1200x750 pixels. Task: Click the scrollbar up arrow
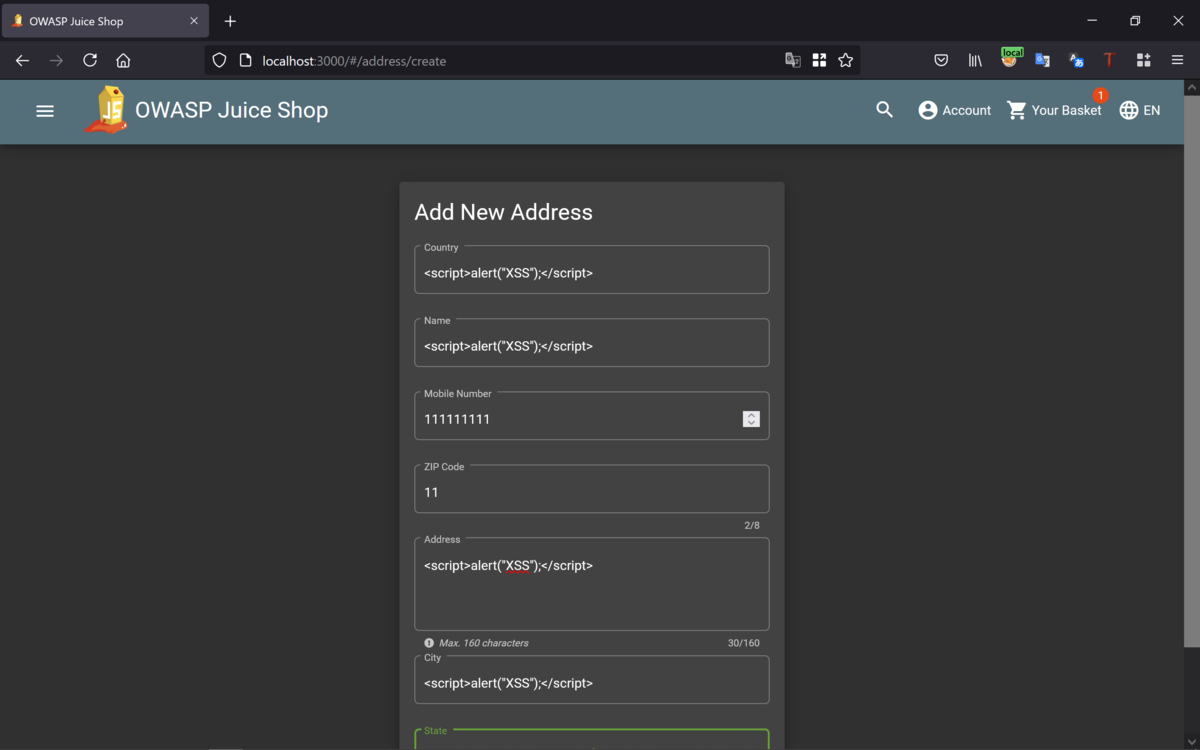click(x=1191, y=88)
